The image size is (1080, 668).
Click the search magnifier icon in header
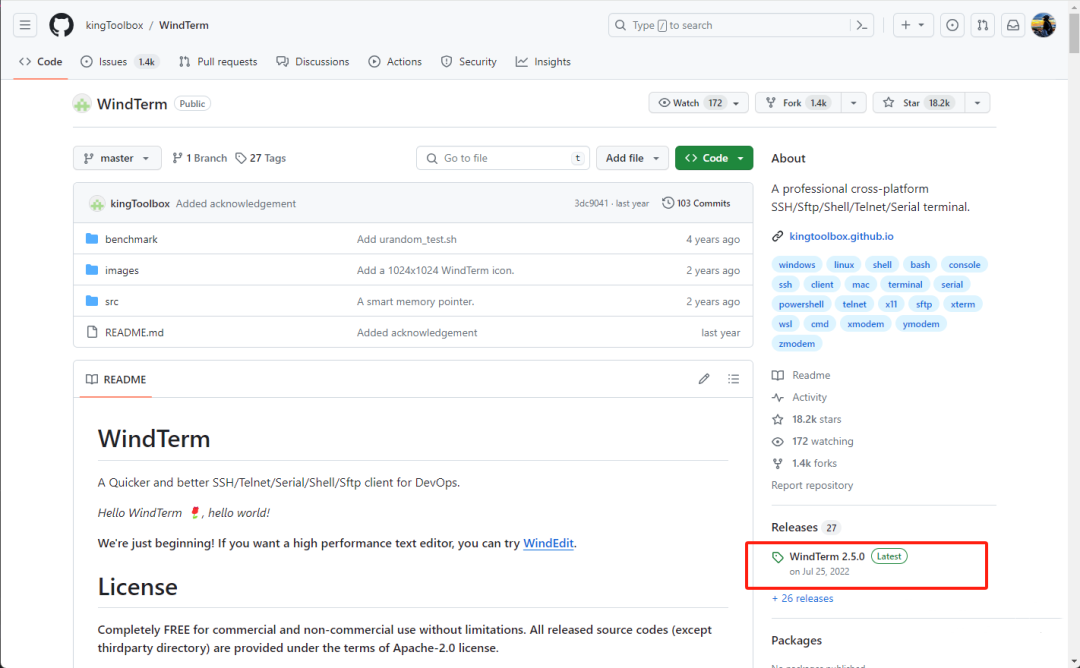(x=621, y=25)
